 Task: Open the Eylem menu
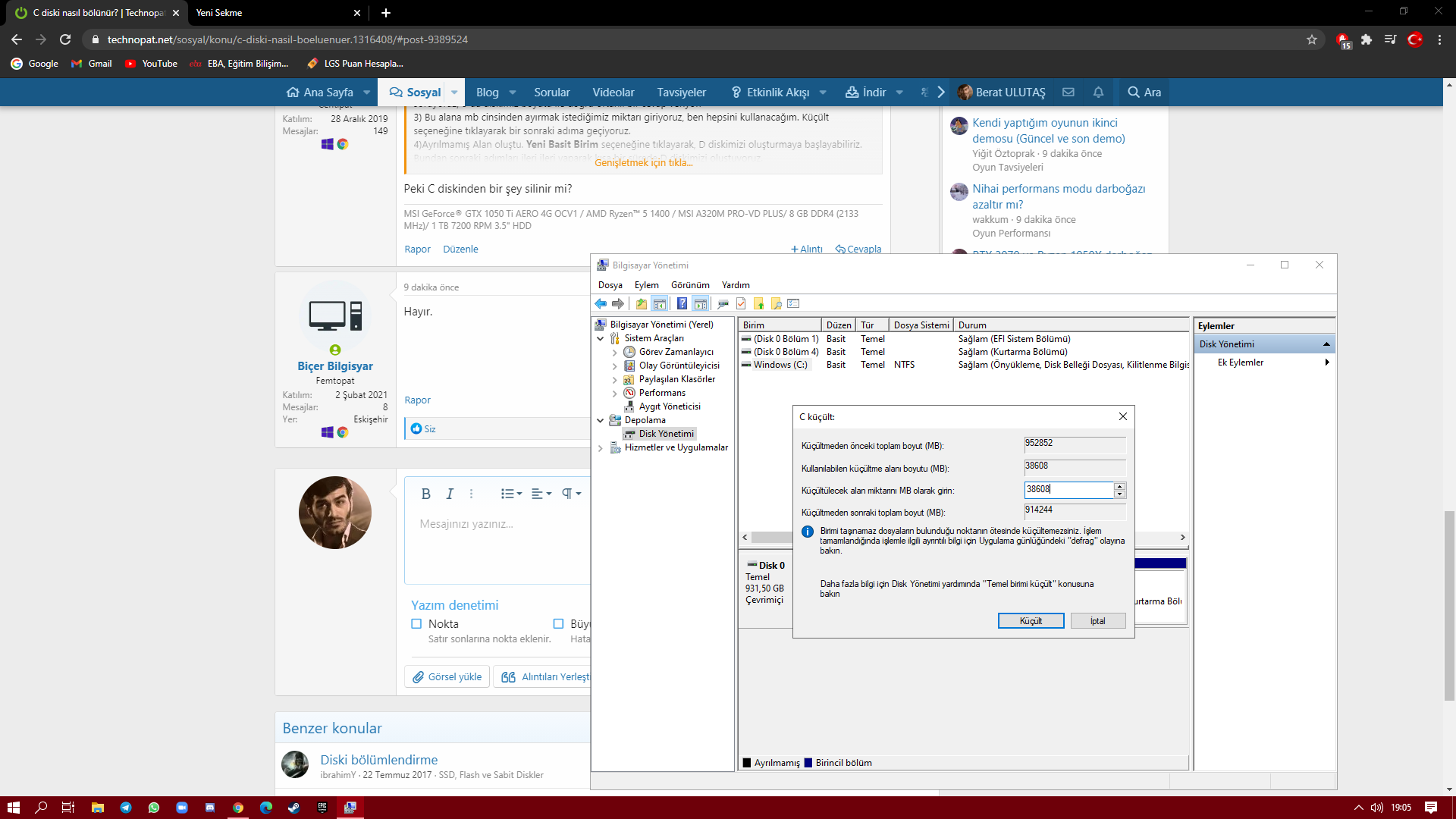click(646, 285)
